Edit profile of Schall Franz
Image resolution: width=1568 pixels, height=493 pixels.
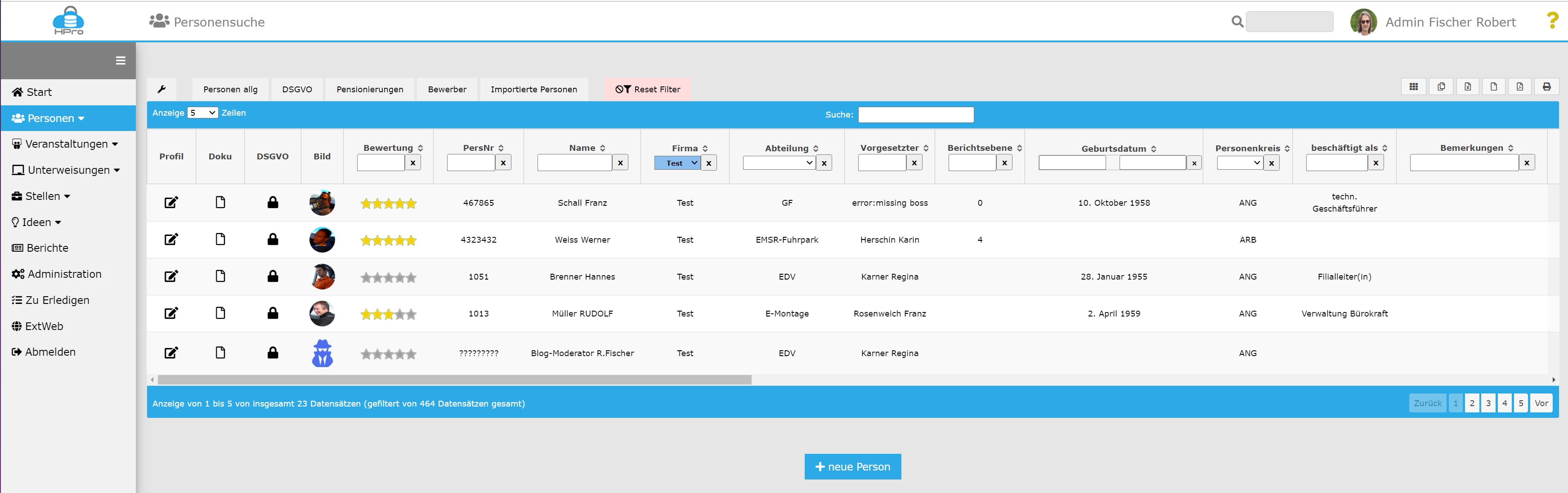pos(171,202)
